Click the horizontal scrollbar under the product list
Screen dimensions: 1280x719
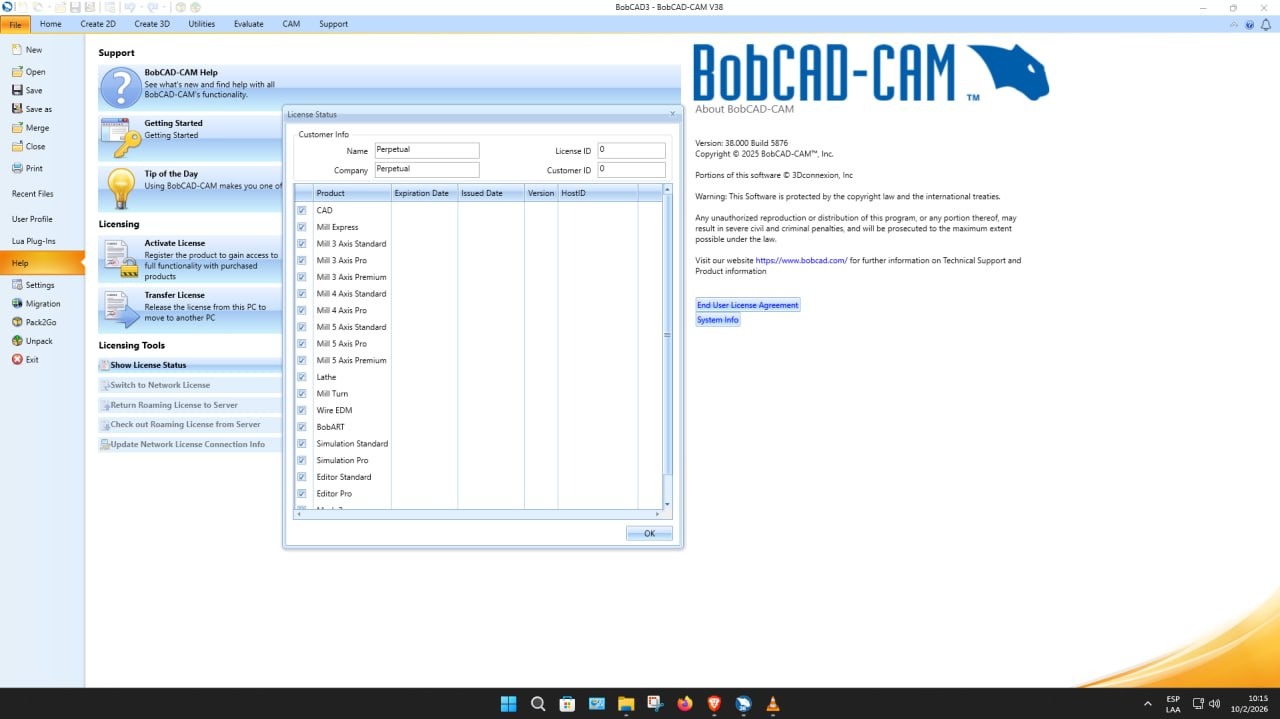click(478, 514)
